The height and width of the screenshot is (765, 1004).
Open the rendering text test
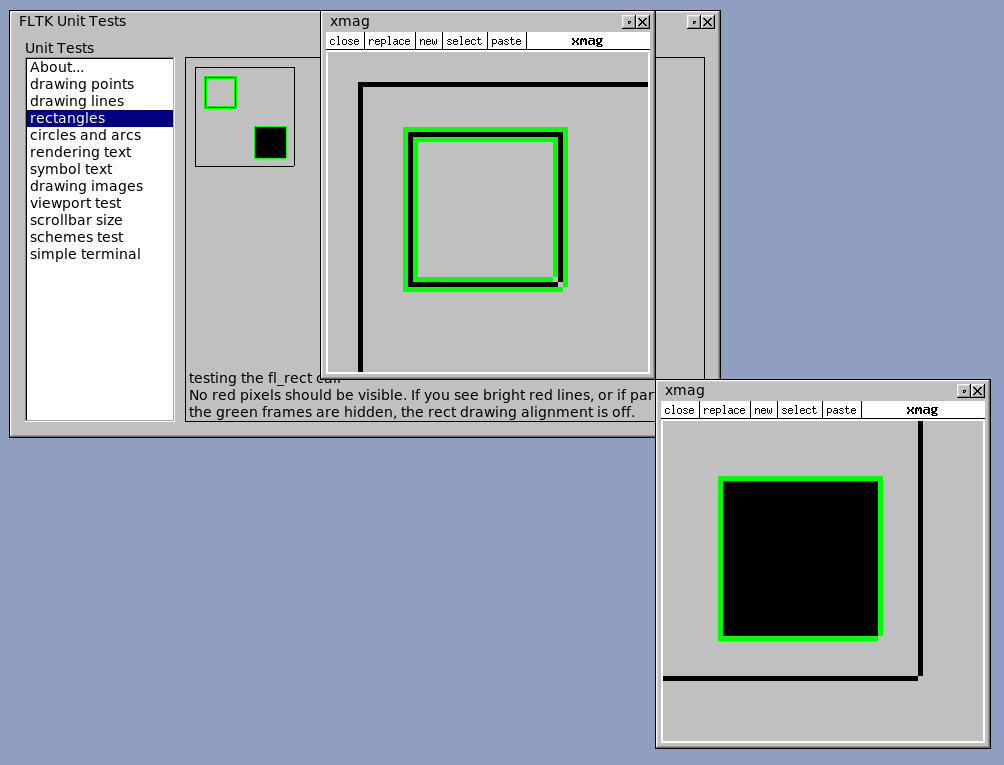tap(83, 152)
